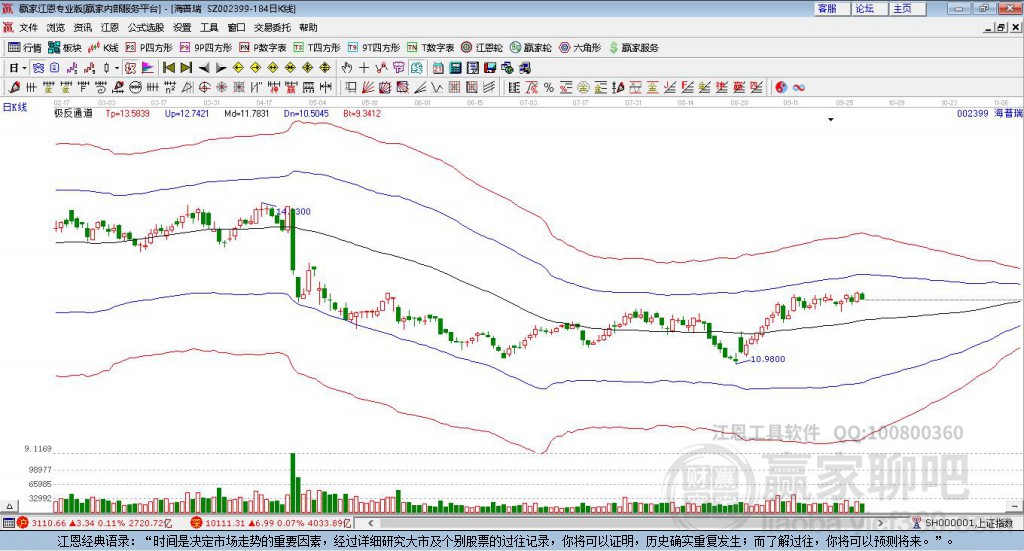Image resolution: width=1024 pixels, height=551 pixels.
Task: Open the 9P四方形 tool
Action: [206, 48]
